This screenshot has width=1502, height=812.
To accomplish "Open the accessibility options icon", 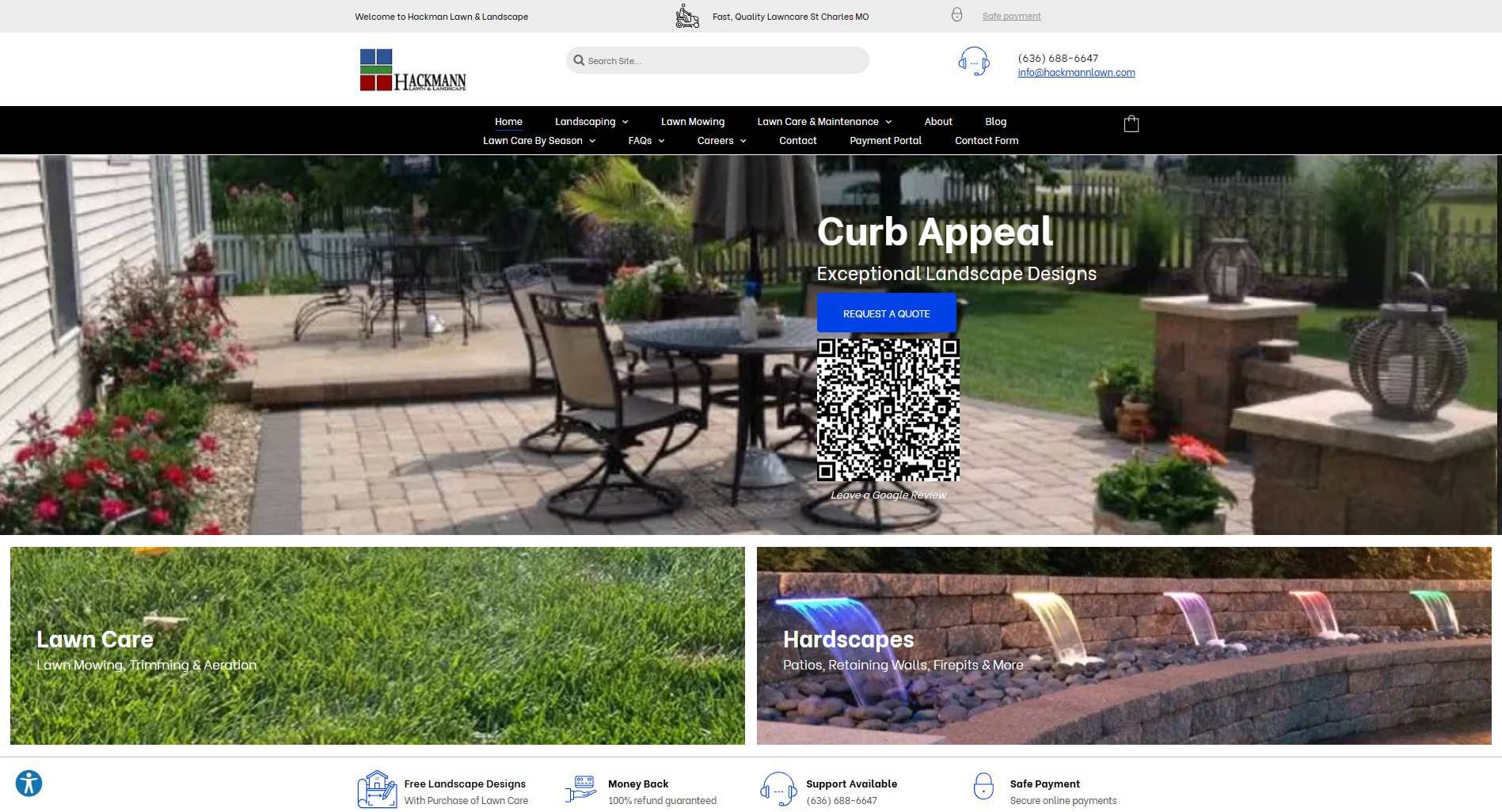I will [29, 784].
